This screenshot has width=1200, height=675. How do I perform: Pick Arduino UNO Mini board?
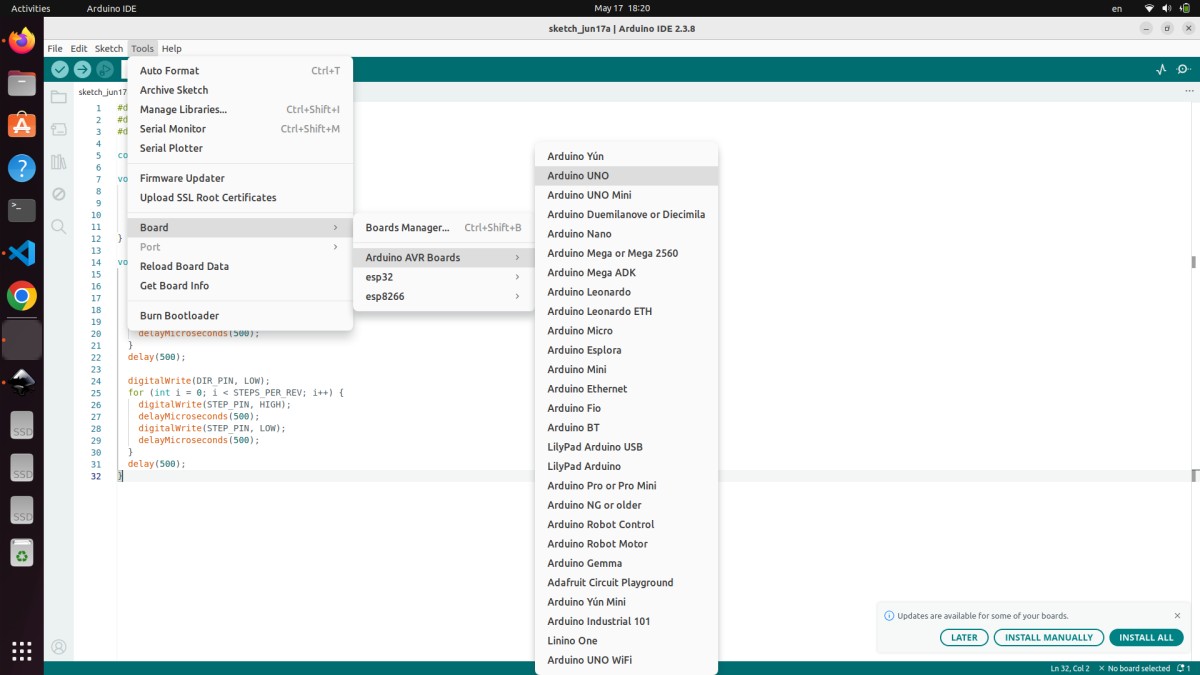[x=626, y=195]
